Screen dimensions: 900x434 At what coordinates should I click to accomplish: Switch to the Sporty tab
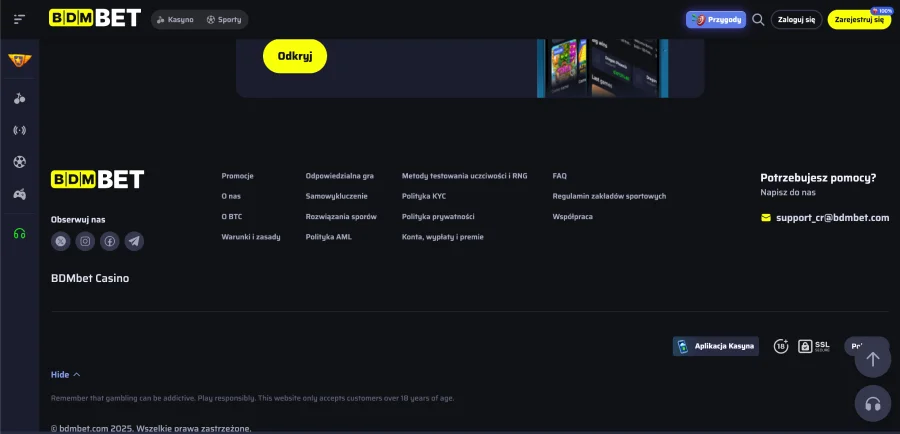click(x=224, y=20)
